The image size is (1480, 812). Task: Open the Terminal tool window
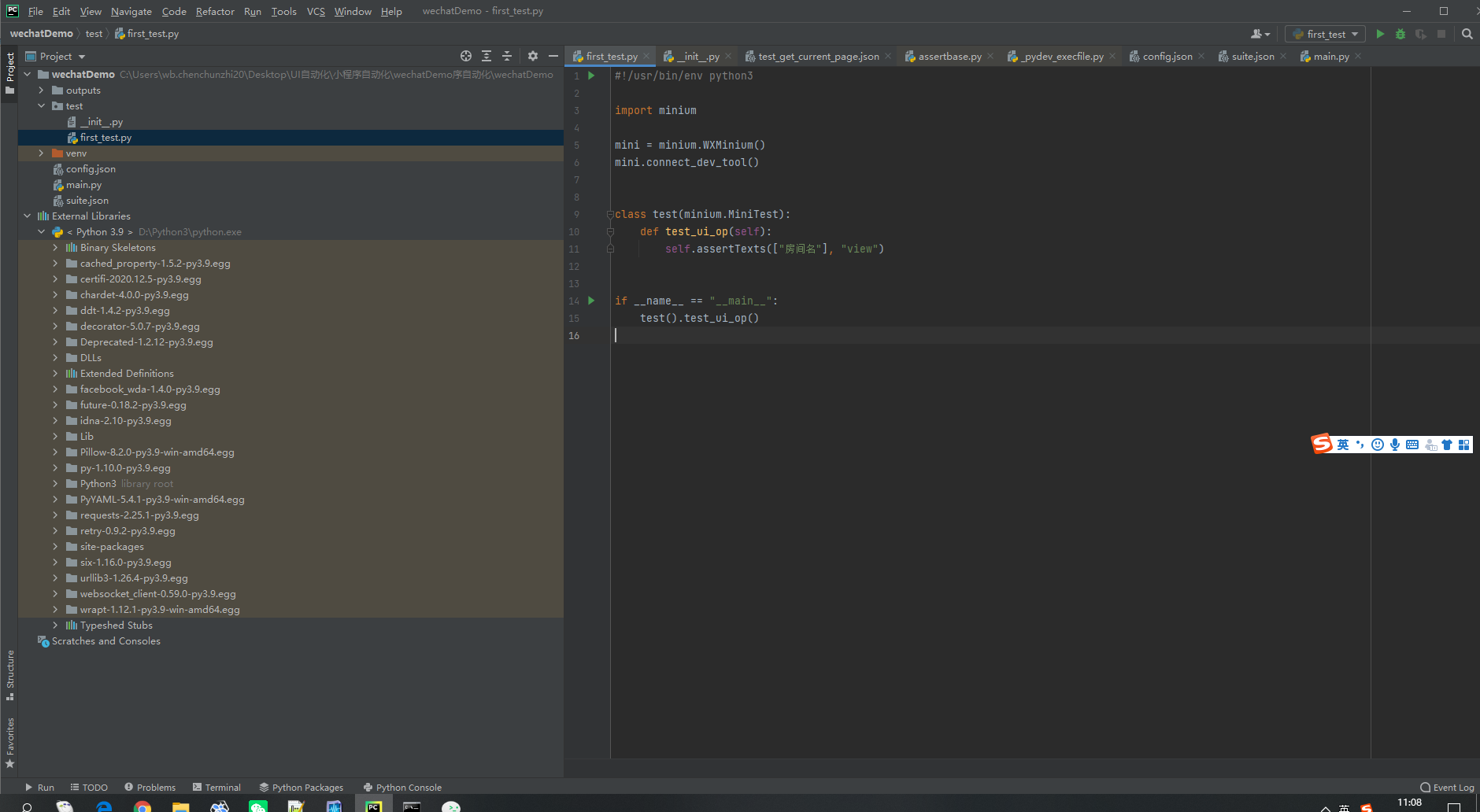tap(216, 788)
